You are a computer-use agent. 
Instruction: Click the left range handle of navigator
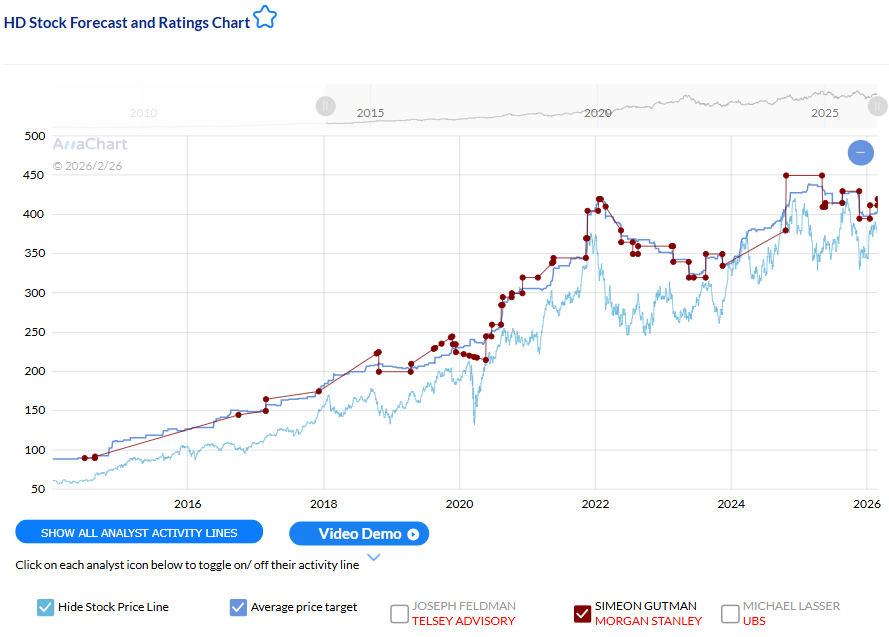[325, 106]
